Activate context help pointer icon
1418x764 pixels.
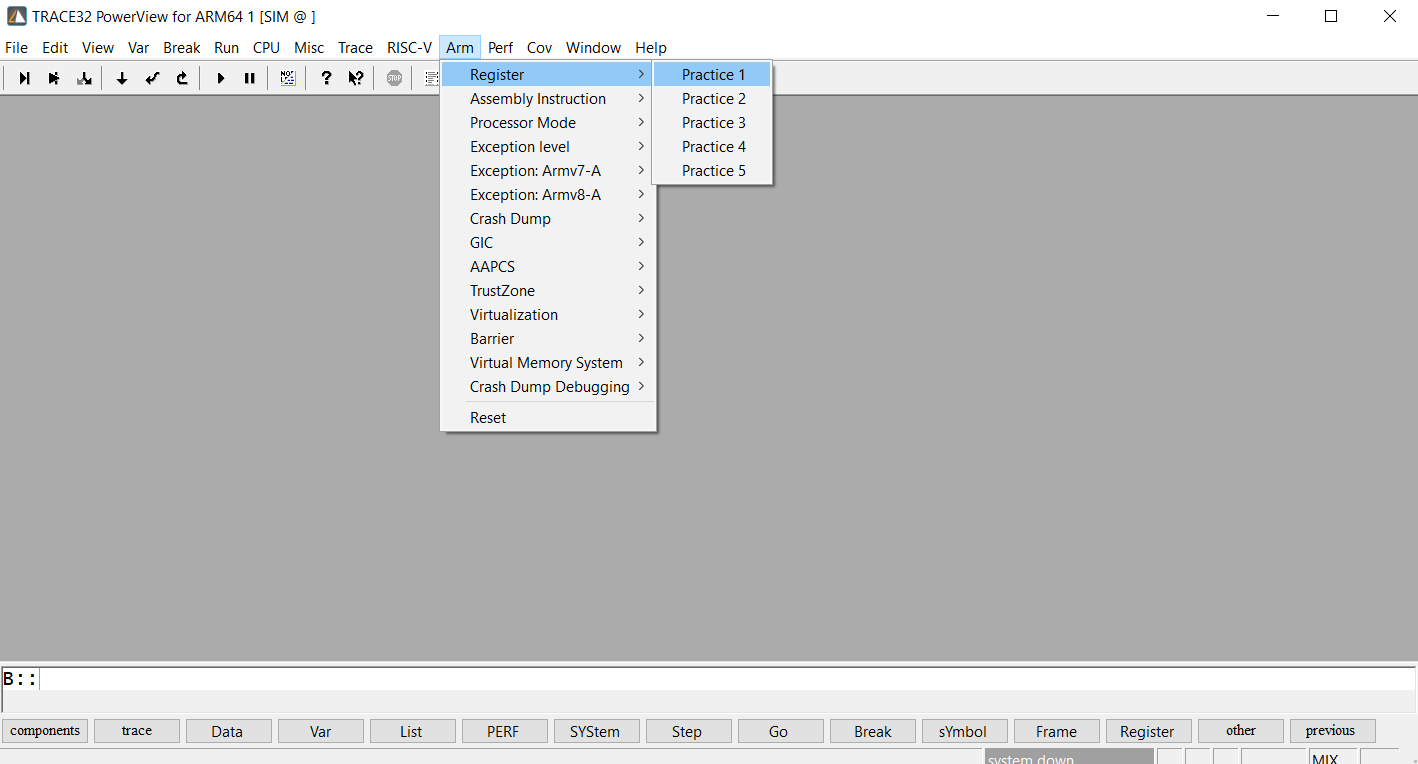point(356,78)
